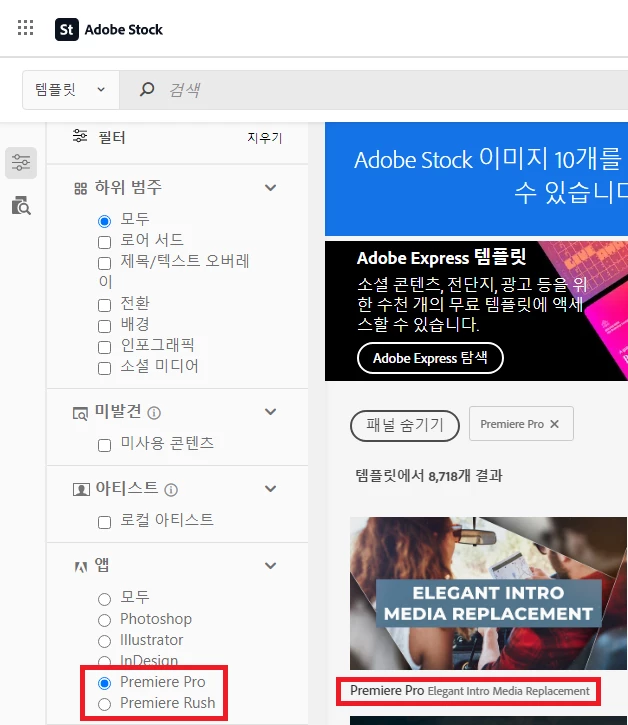Toggle the filters sidebar icon
628x725 pixels.
tap(21, 163)
